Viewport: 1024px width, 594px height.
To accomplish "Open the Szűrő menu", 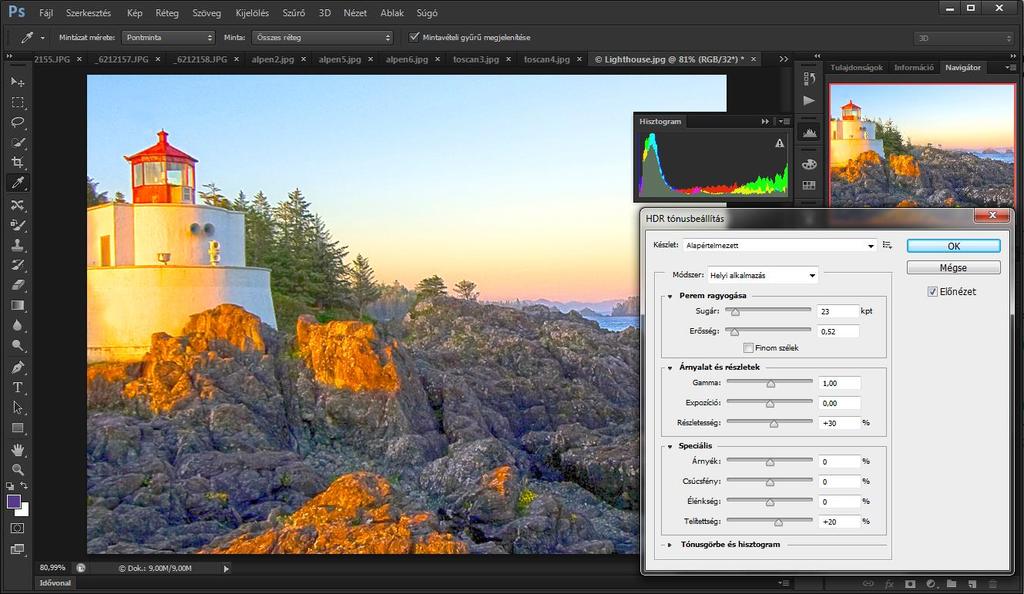I will (x=293, y=12).
